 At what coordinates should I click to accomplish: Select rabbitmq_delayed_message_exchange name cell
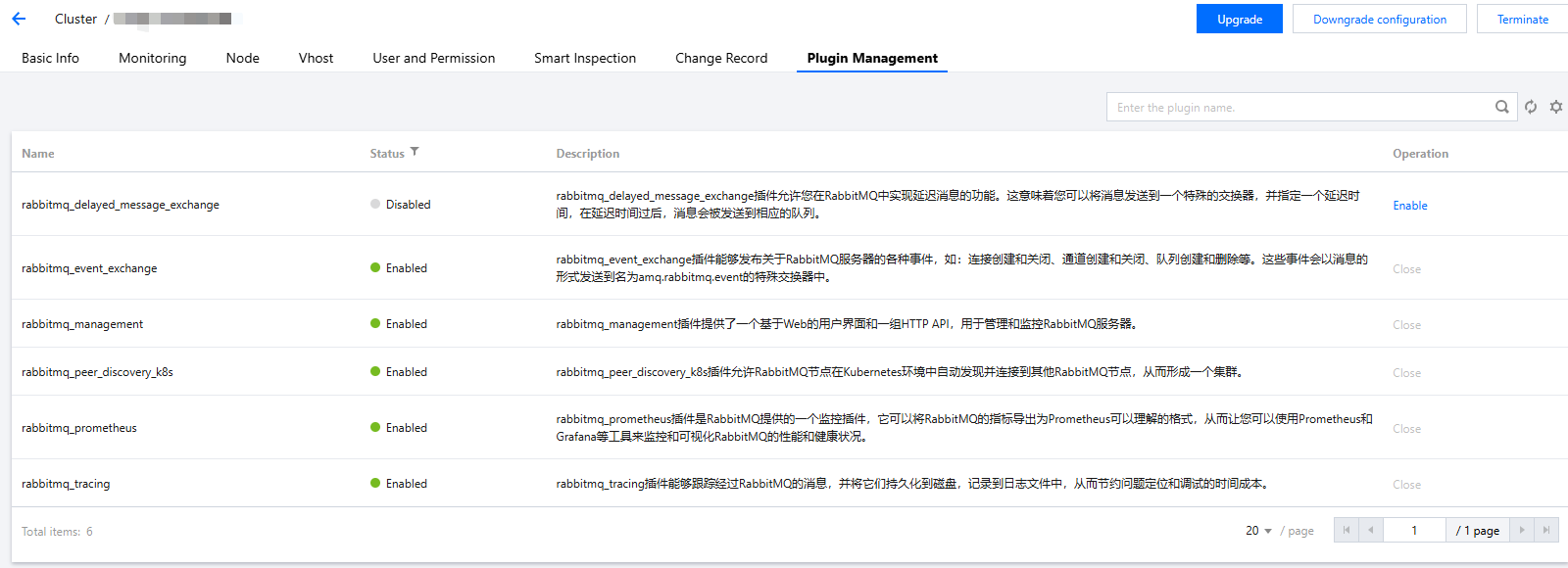click(x=121, y=205)
